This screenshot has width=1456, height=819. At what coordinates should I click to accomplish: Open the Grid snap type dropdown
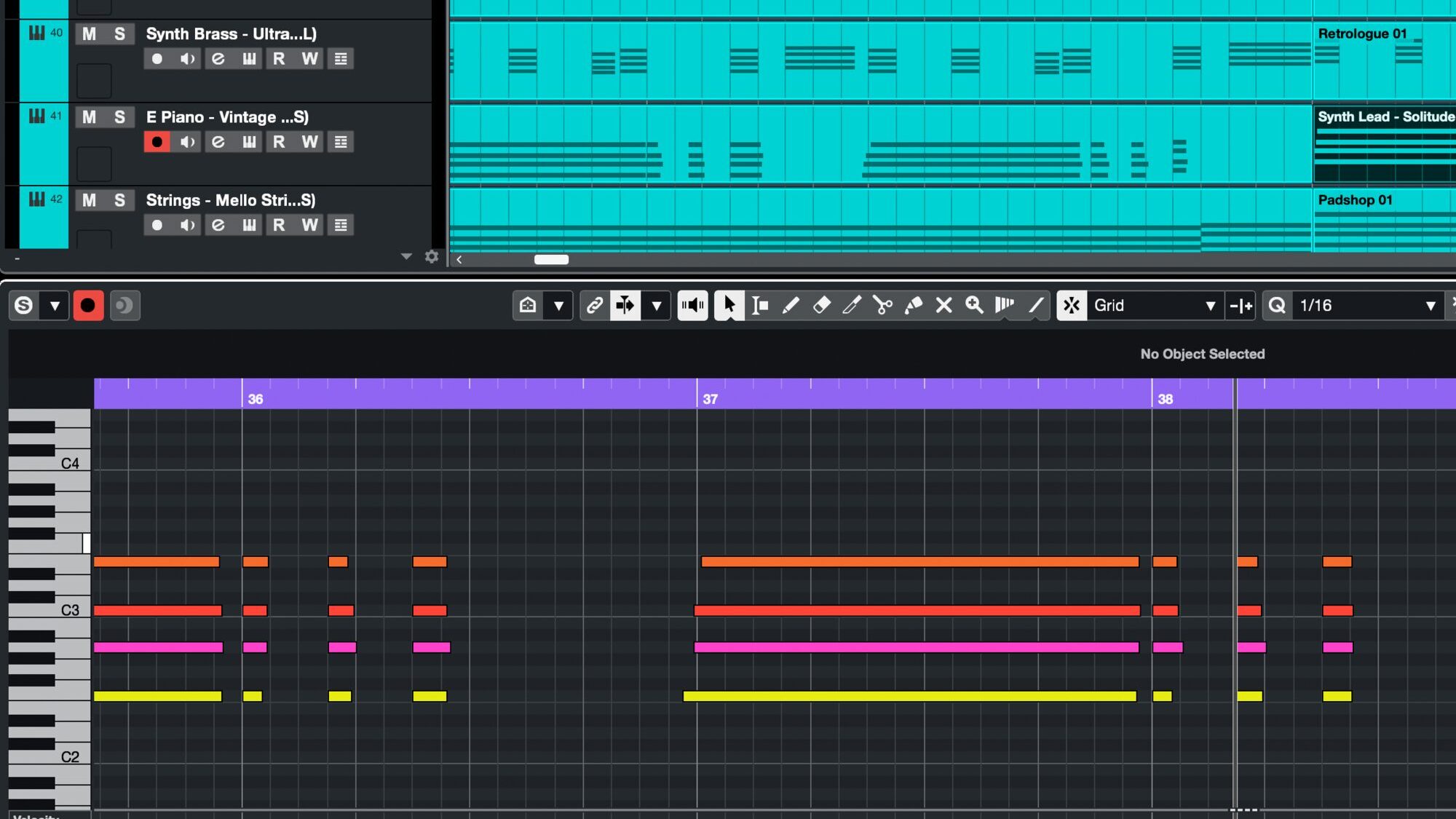click(1210, 306)
